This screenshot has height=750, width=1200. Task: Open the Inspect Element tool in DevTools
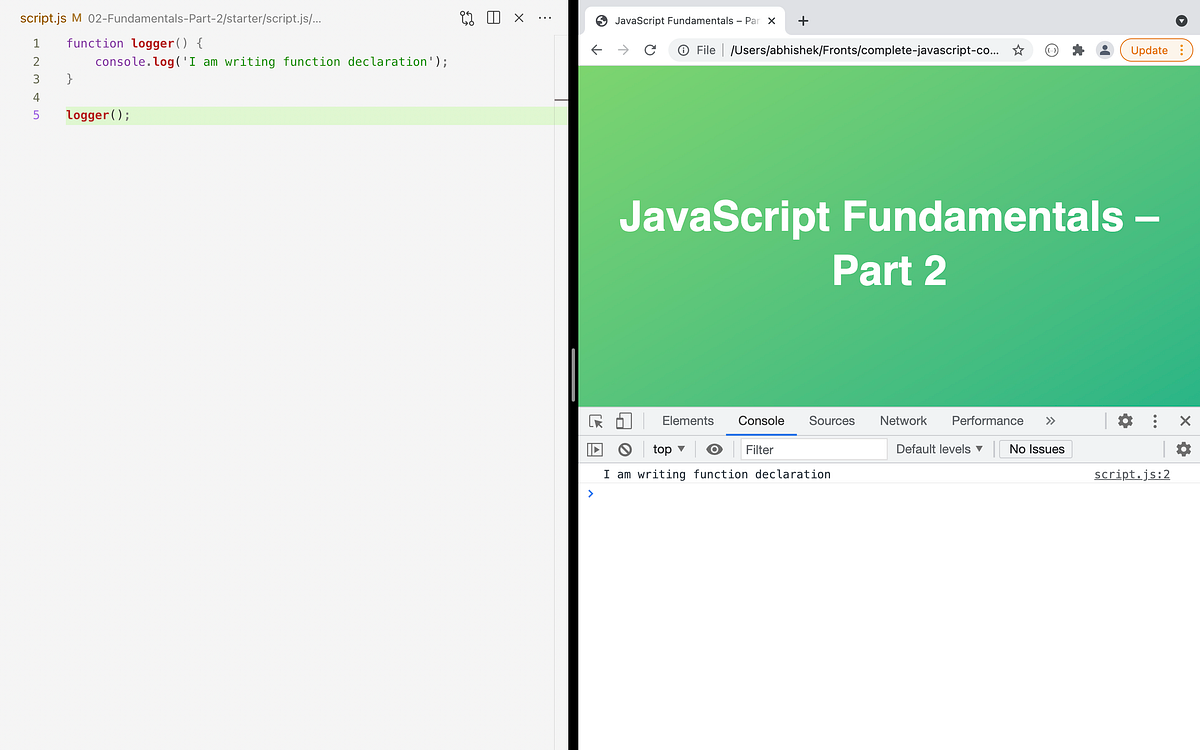point(595,421)
